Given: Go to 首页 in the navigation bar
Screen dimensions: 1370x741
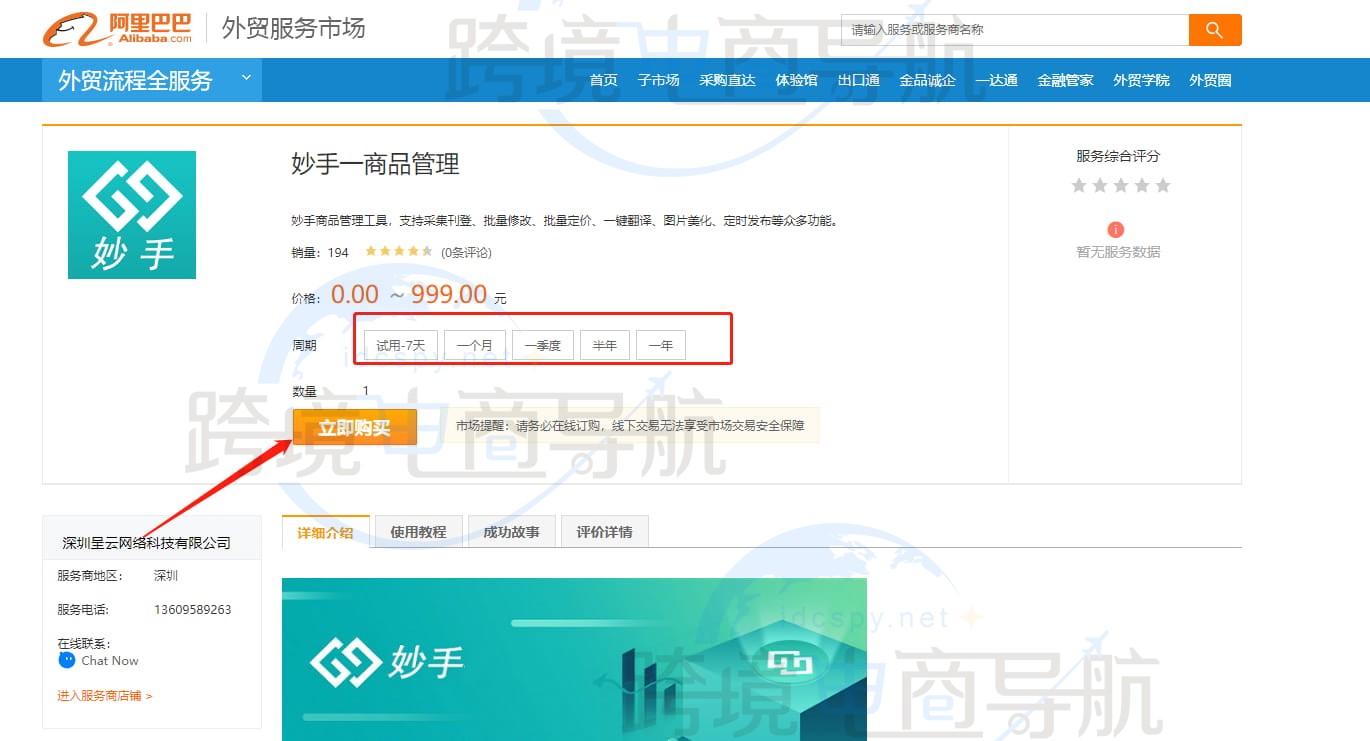Looking at the screenshot, I should (x=603, y=80).
